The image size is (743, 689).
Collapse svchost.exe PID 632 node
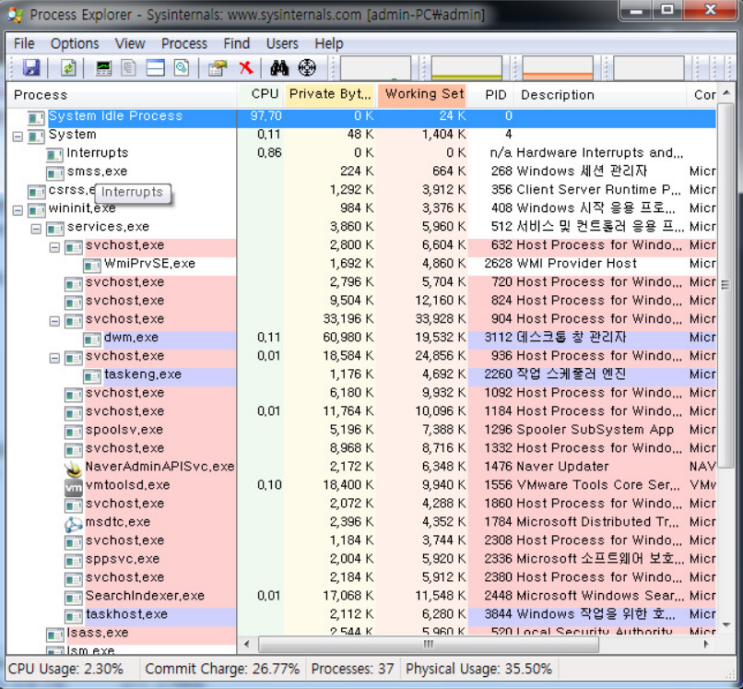[54, 247]
